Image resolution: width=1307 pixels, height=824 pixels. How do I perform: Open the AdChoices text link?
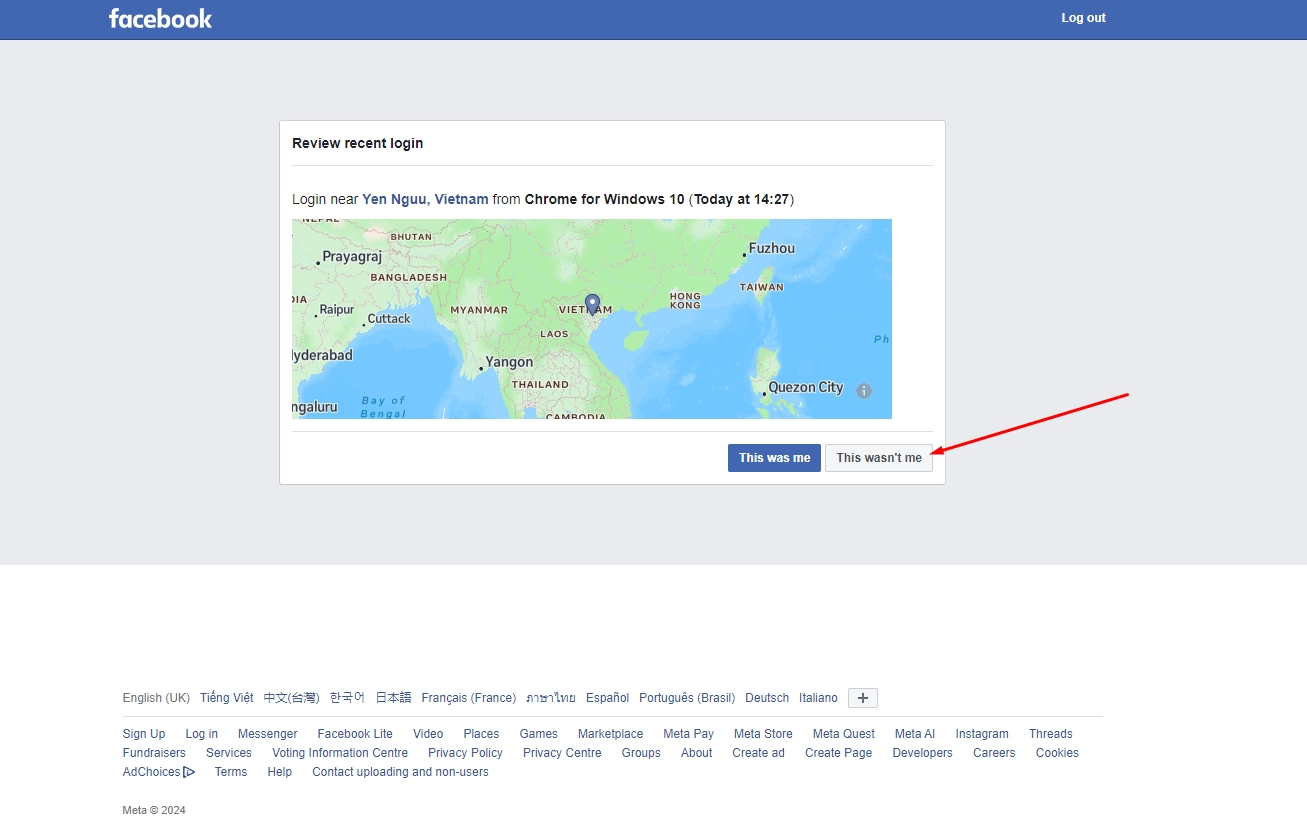click(x=152, y=772)
